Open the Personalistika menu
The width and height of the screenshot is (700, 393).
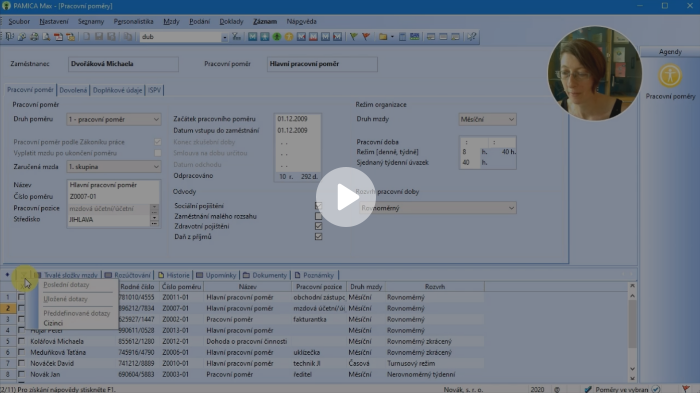click(133, 21)
